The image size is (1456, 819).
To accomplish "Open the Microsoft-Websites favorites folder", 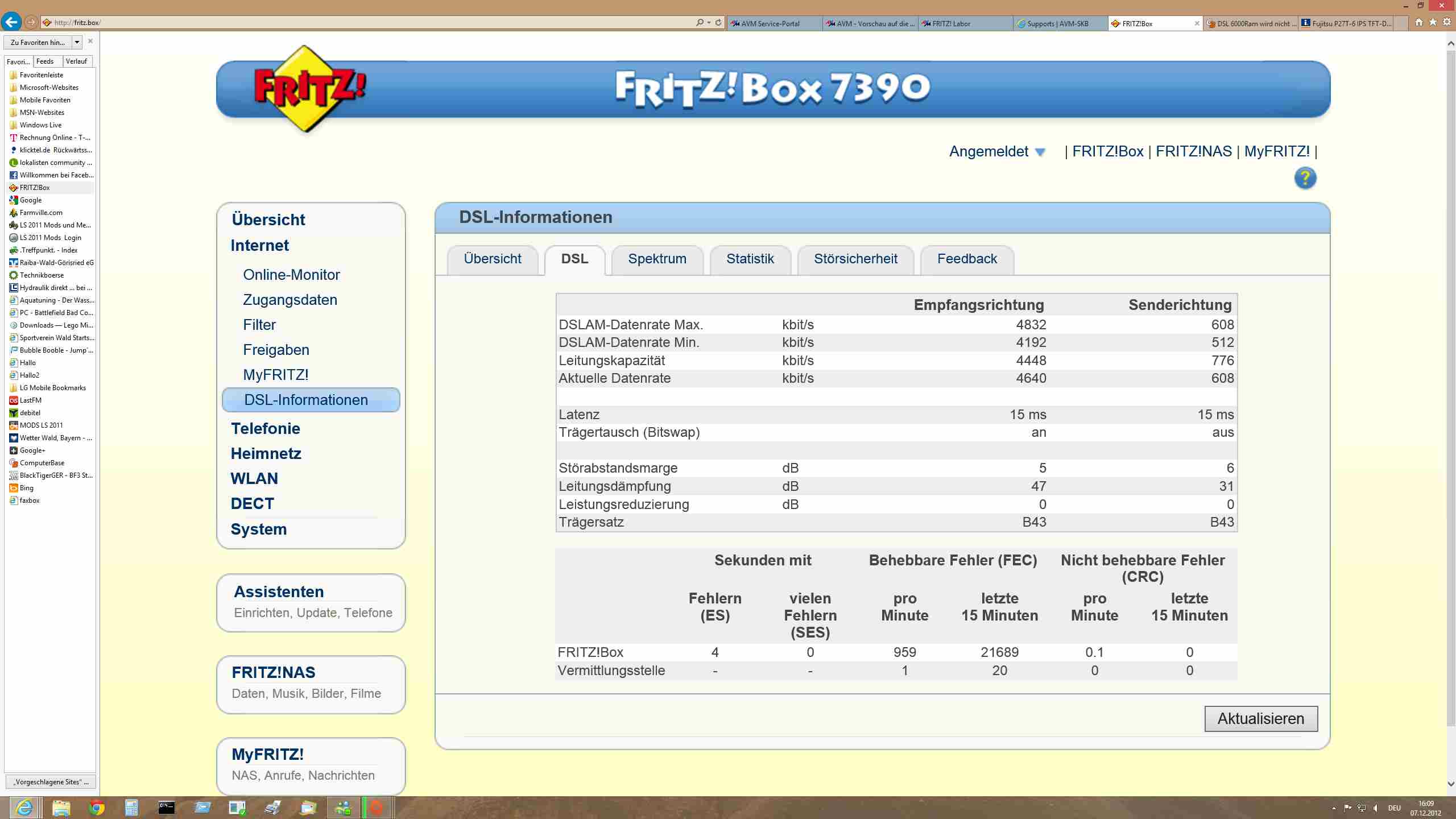I will click(49, 88).
